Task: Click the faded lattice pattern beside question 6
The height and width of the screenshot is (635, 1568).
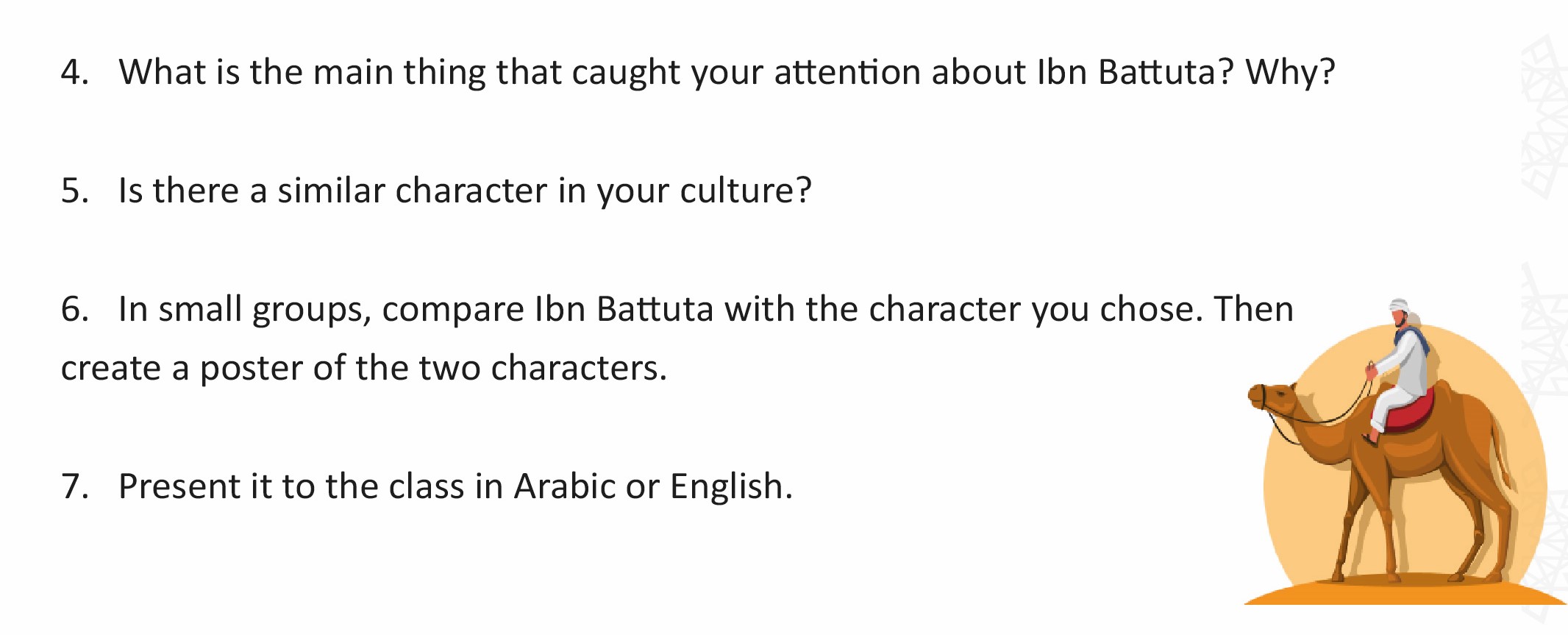Action: point(1544,331)
